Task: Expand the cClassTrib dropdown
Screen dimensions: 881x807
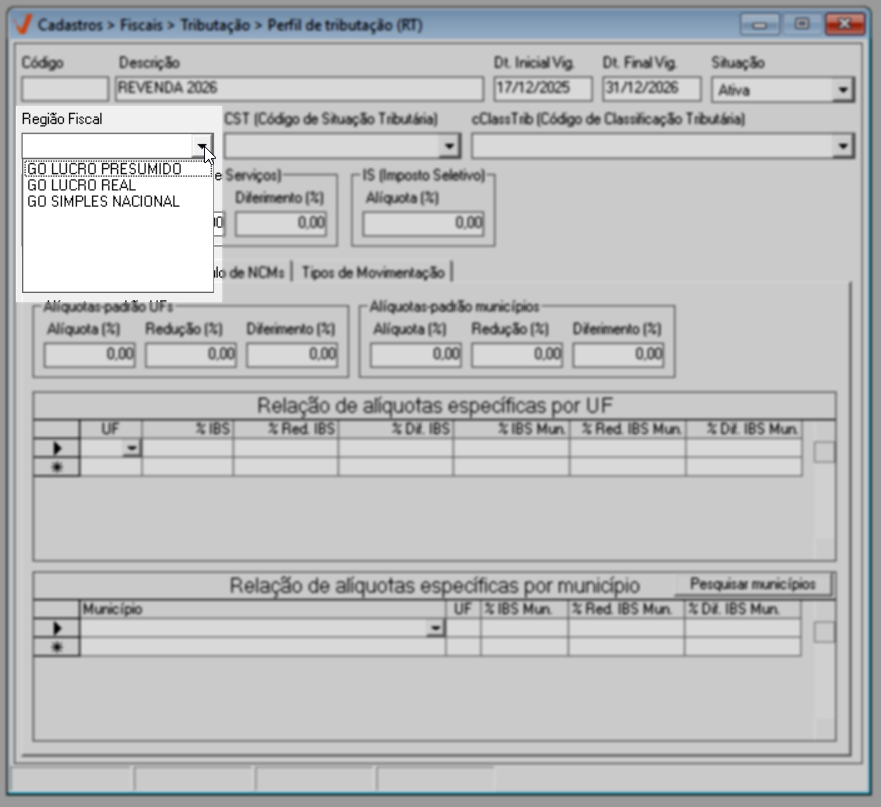Action: pyautogui.click(x=843, y=147)
